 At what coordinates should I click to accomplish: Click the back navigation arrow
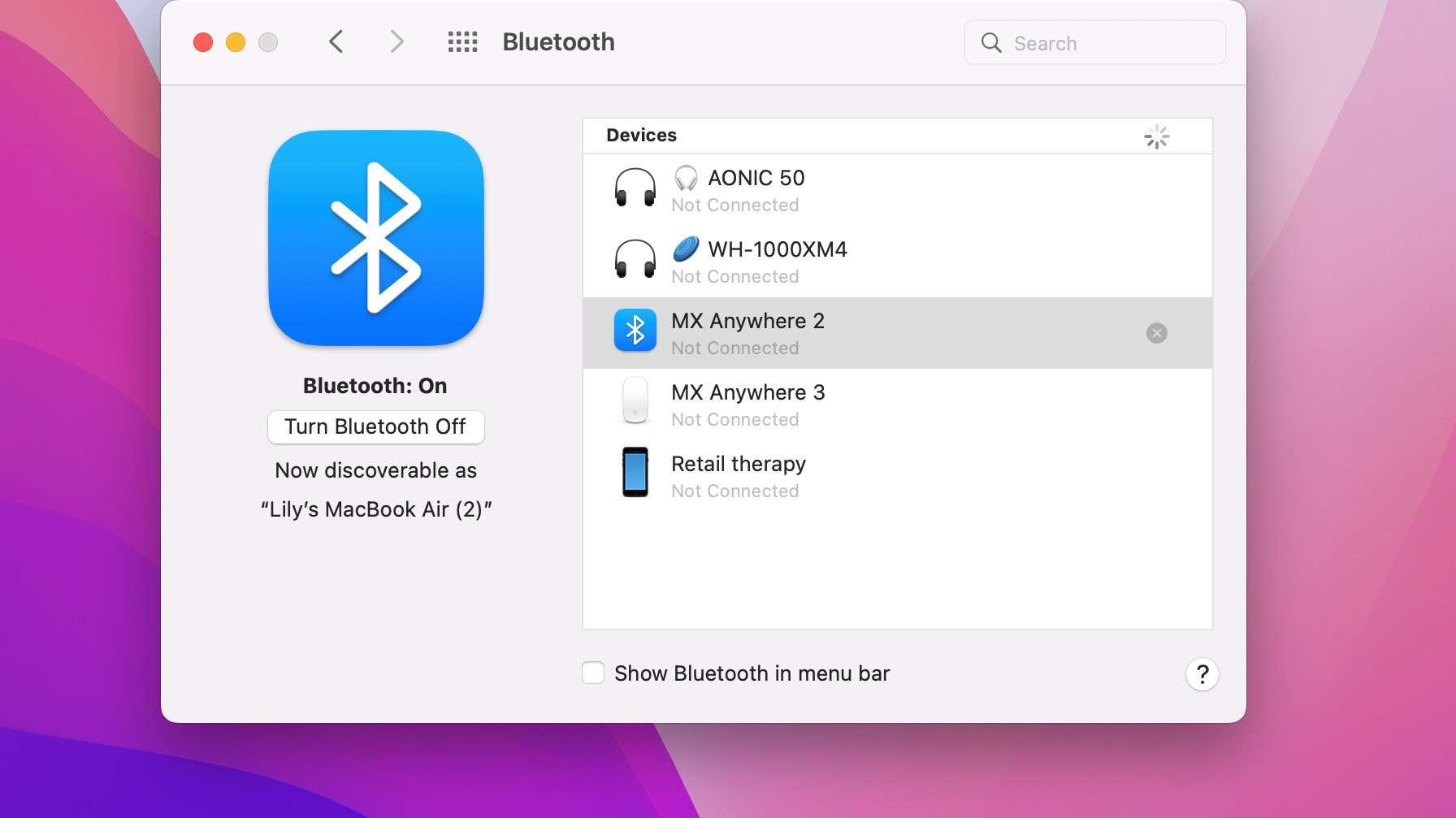click(336, 41)
